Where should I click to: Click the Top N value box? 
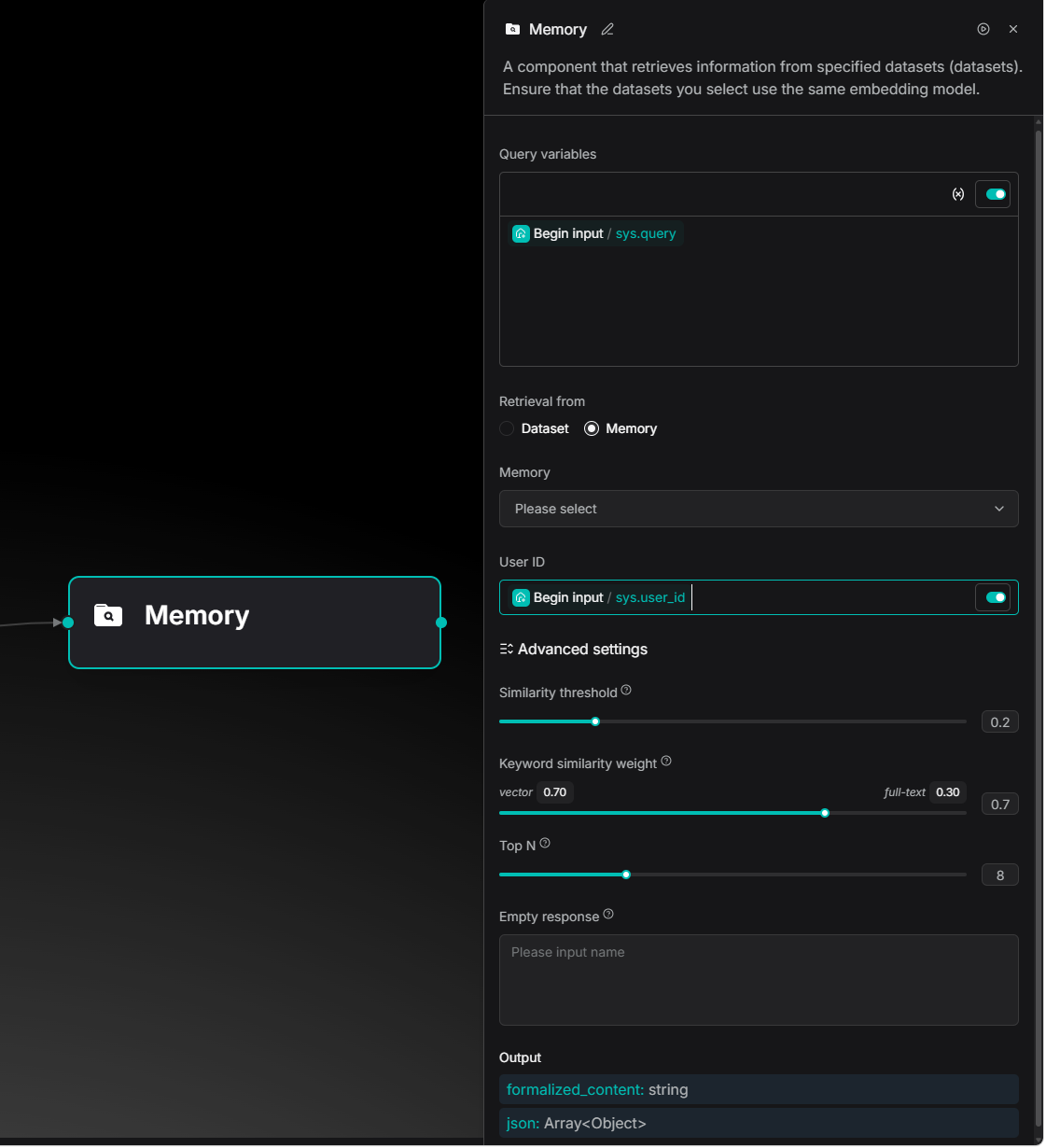coord(999,875)
